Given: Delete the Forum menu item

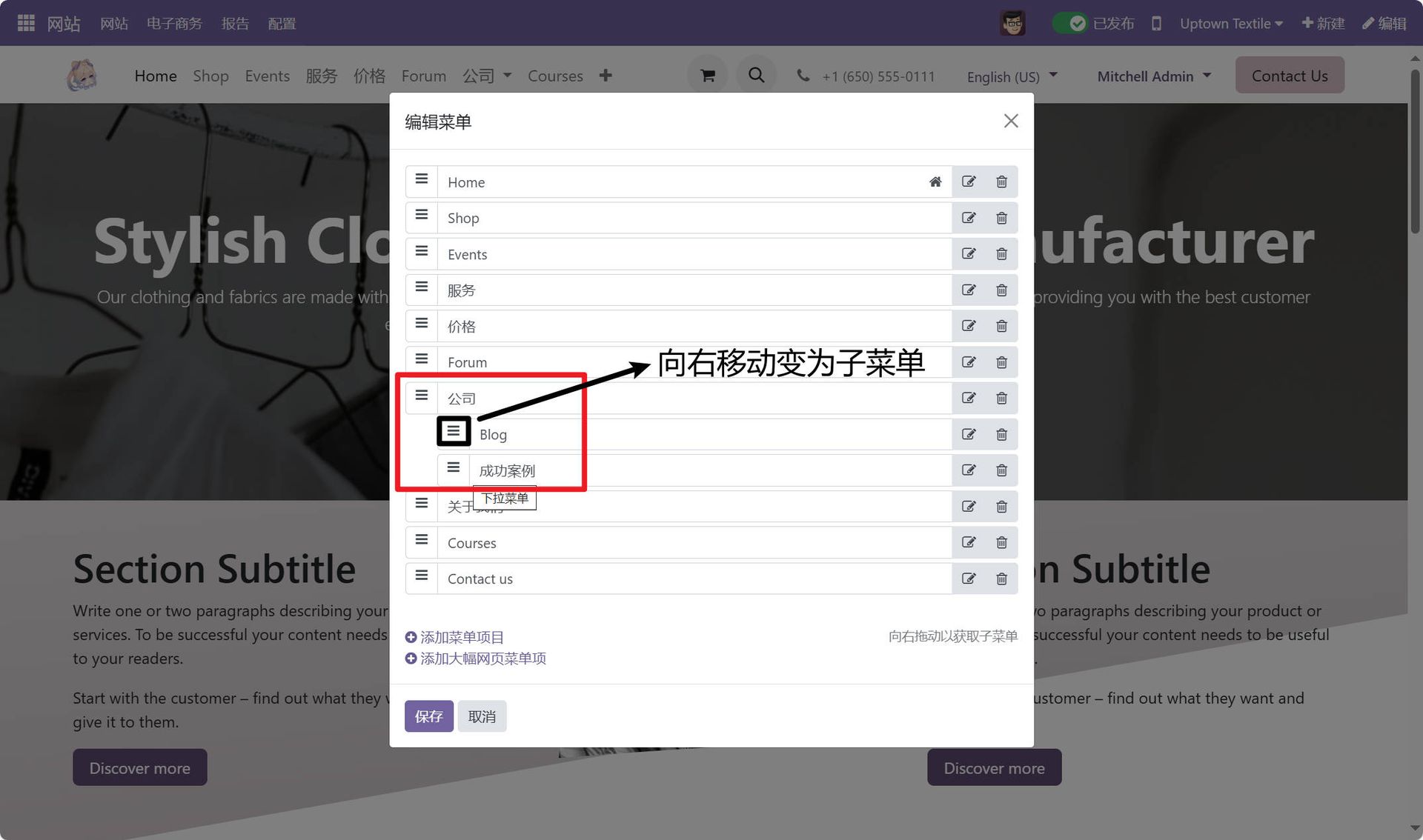Looking at the screenshot, I should pos(1001,362).
